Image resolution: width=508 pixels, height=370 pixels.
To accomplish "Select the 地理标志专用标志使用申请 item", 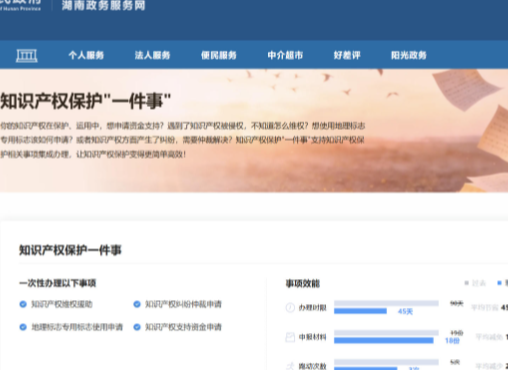I will pyautogui.click(x=77, y=327).
